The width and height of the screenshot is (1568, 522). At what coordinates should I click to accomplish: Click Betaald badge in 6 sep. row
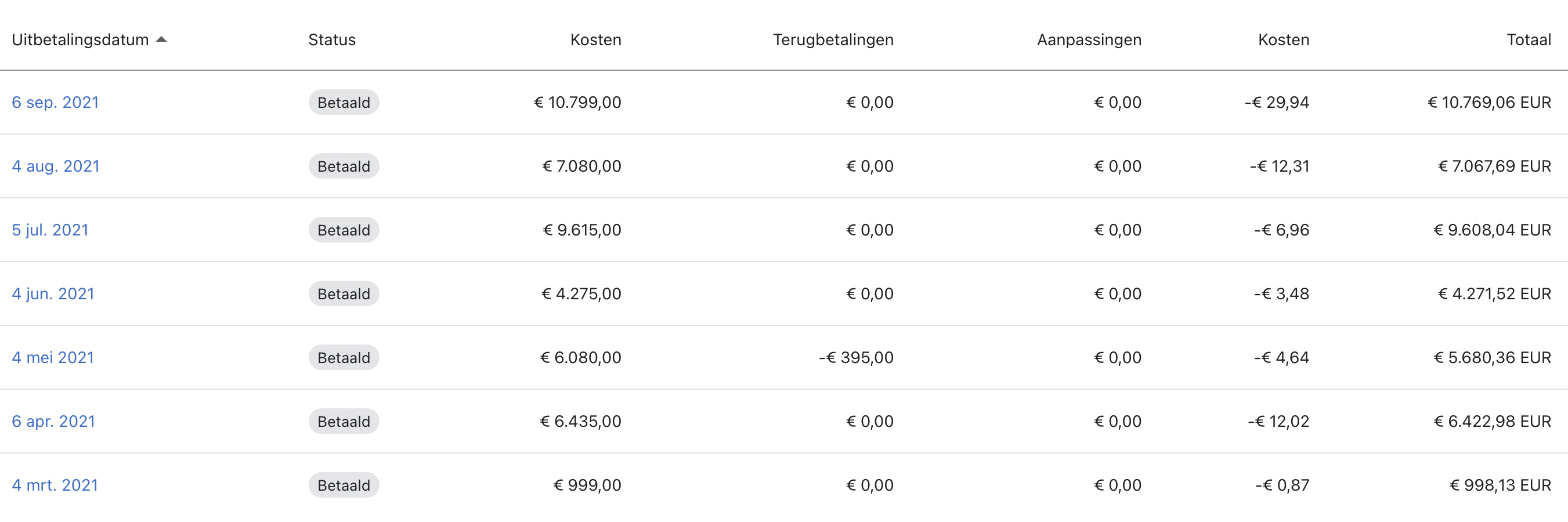344,102
